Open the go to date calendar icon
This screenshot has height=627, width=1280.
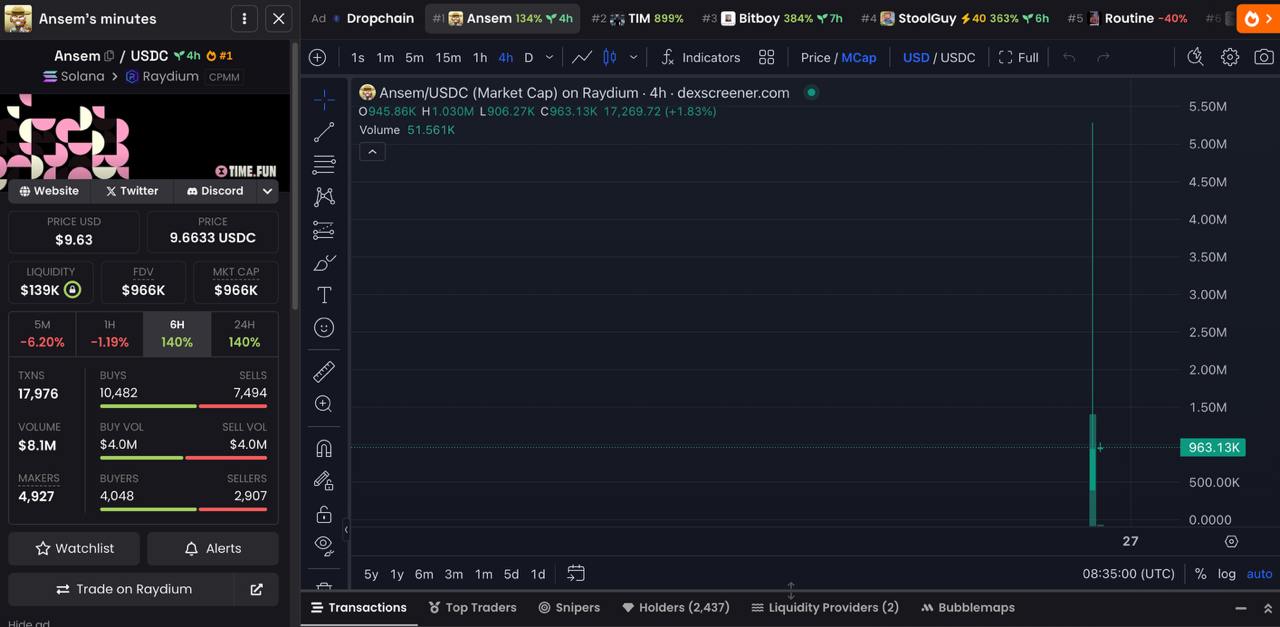(576, 573)
